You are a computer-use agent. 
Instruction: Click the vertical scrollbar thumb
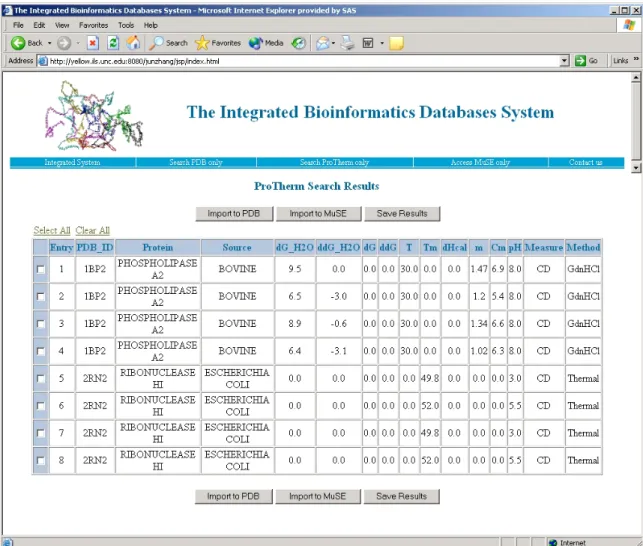(636, 121)
